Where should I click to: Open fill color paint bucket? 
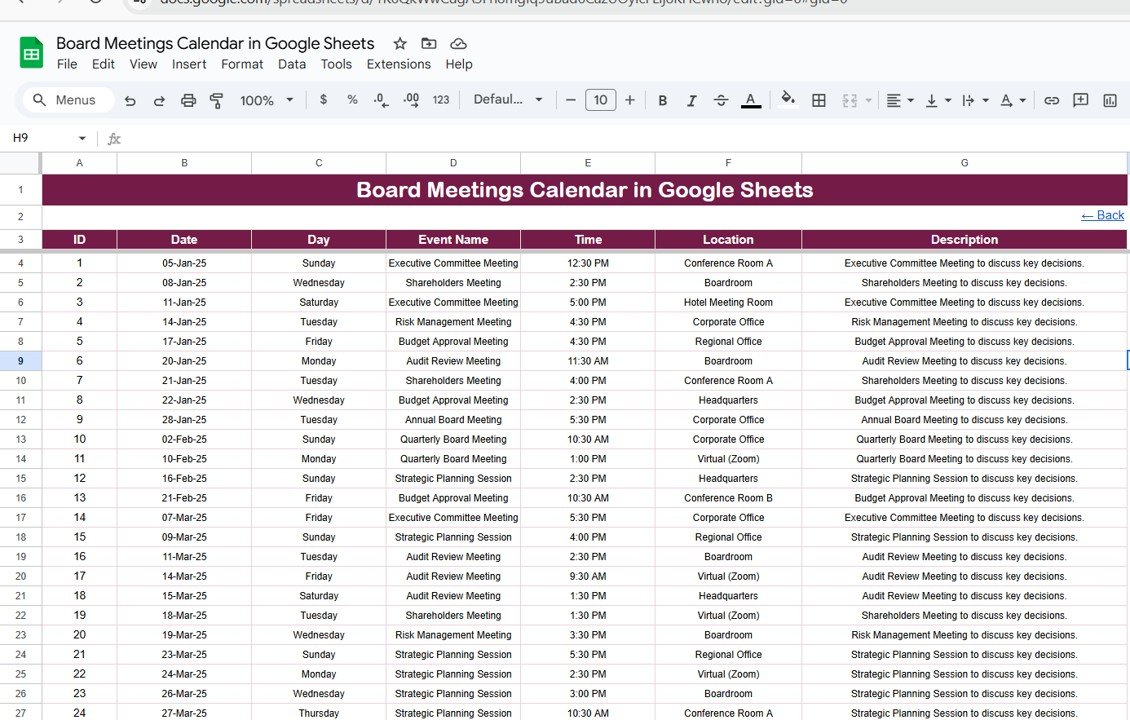pos(788,99)
